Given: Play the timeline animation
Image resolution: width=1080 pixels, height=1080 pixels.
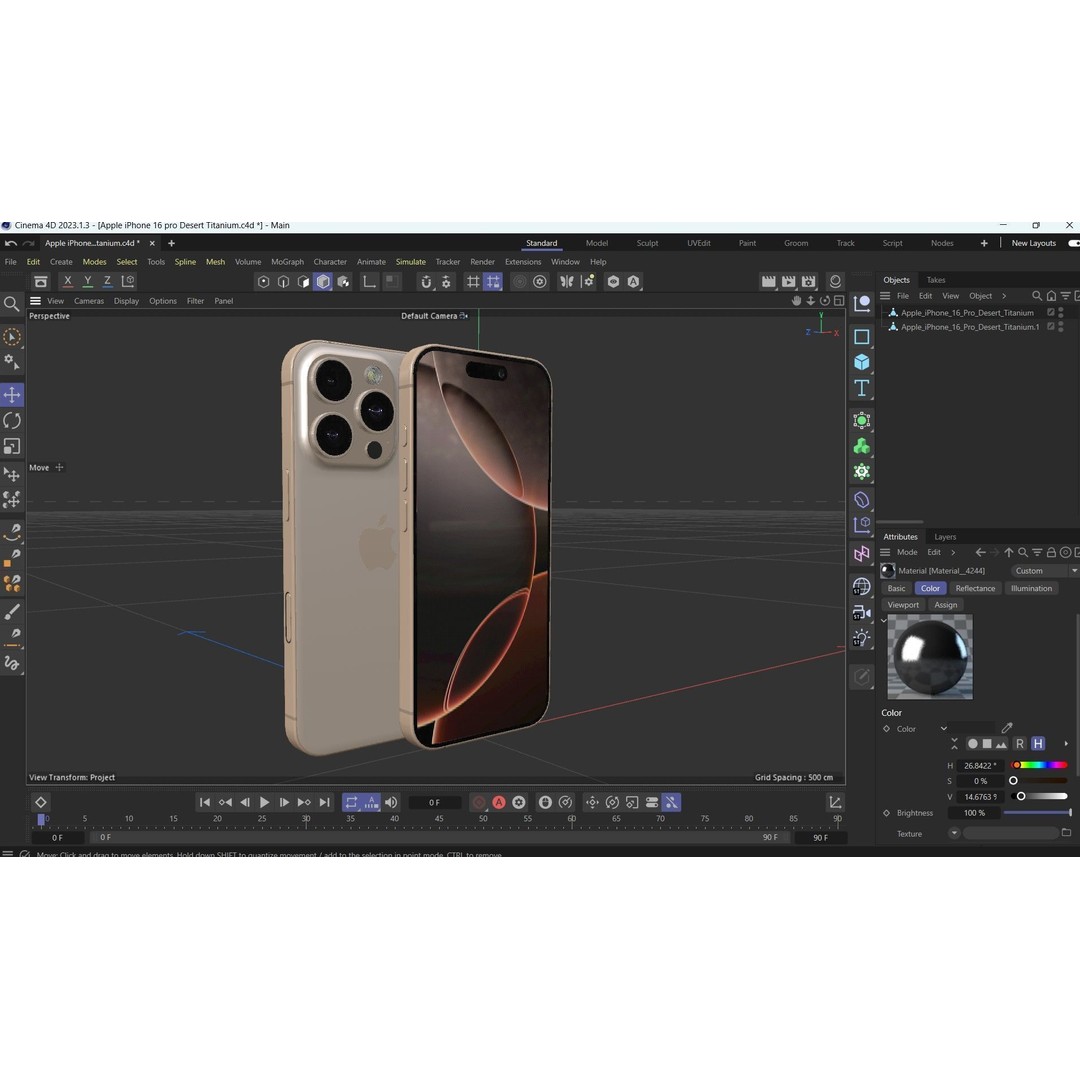Looking at the screenshot, I should tap(264, 802).
